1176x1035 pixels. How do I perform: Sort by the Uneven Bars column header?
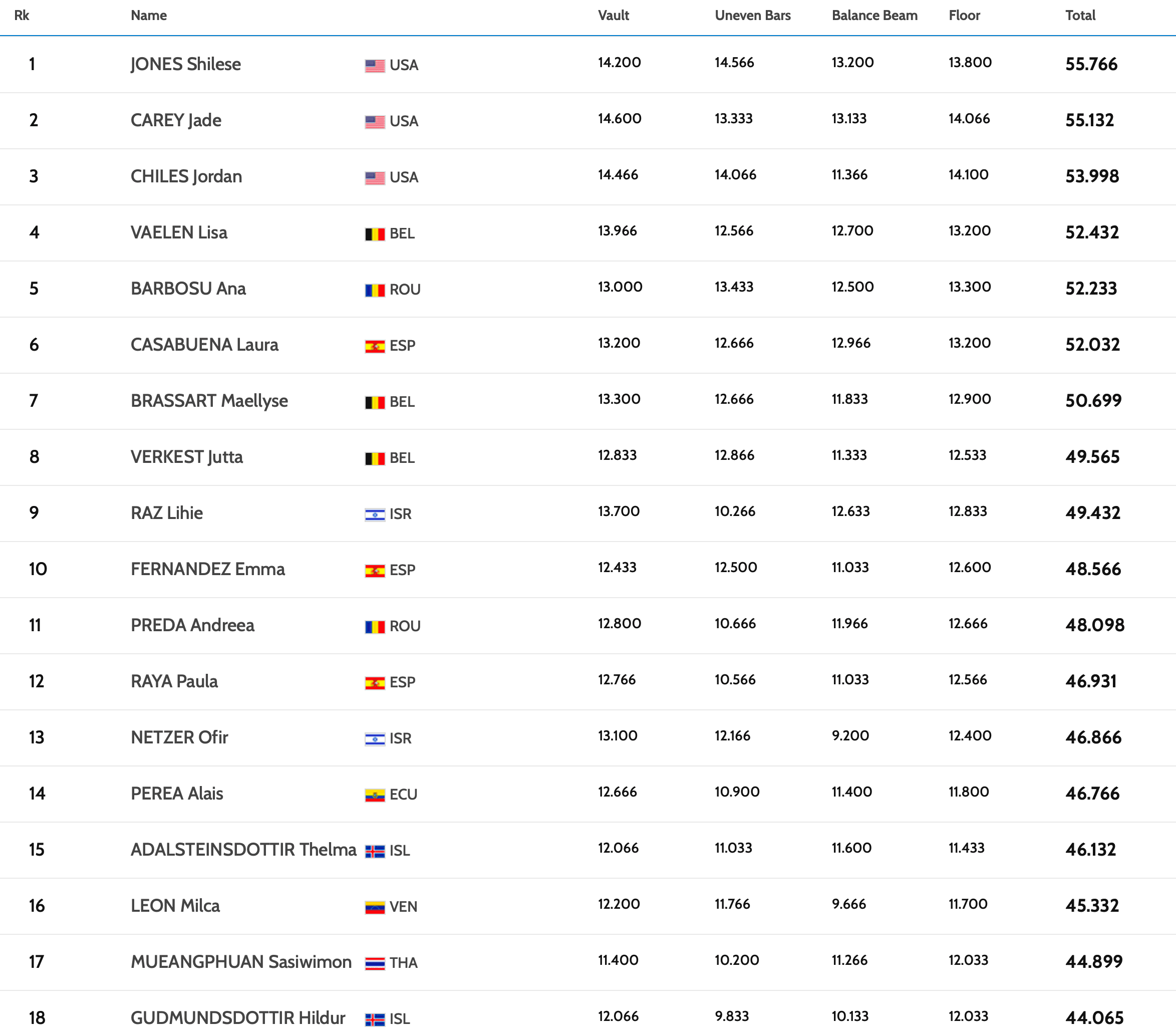point(753,16)
